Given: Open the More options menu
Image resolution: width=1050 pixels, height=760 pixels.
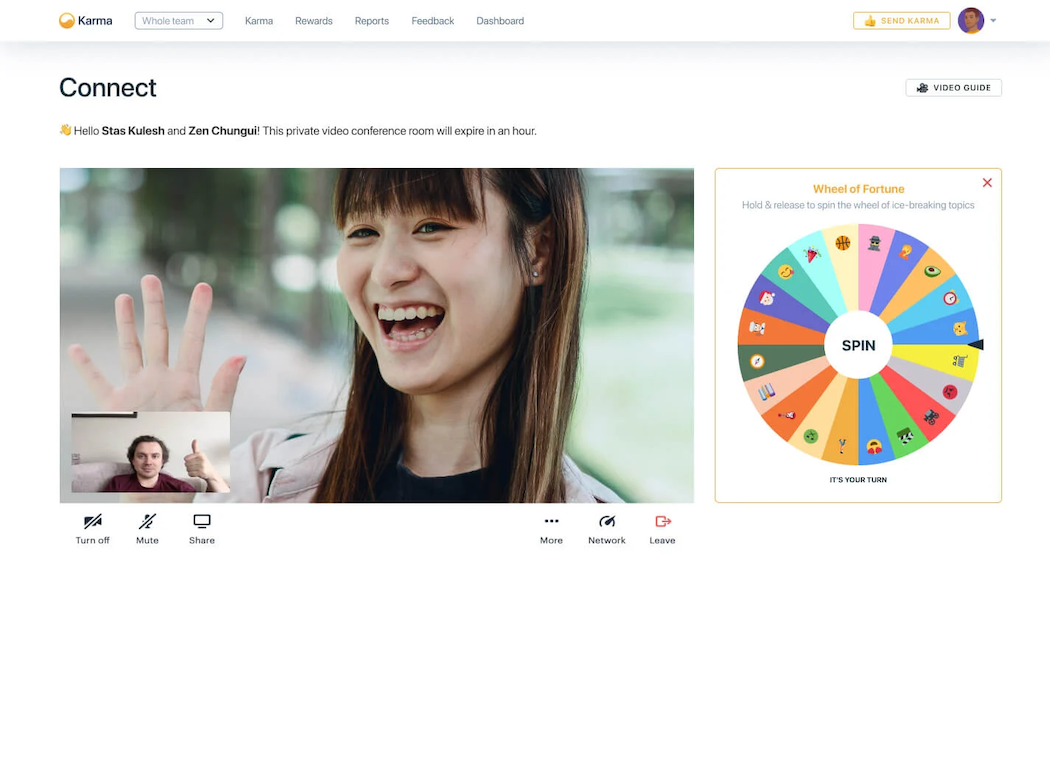Looking at the screenshot, I should 551,528.
